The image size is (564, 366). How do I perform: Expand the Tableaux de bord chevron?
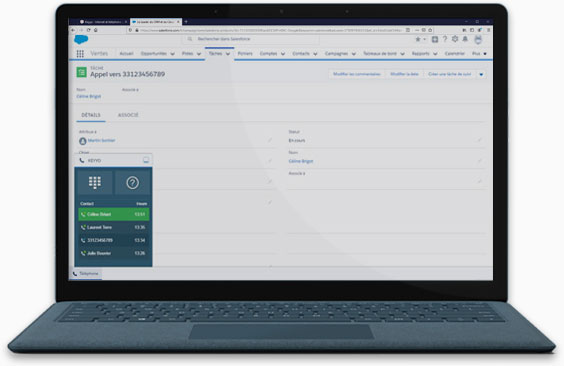tap(402, 54)
